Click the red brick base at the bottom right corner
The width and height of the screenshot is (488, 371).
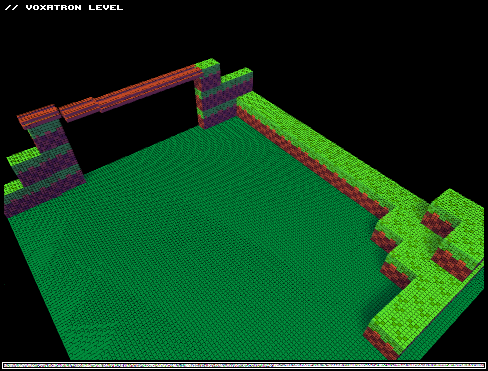coord(380,343)
